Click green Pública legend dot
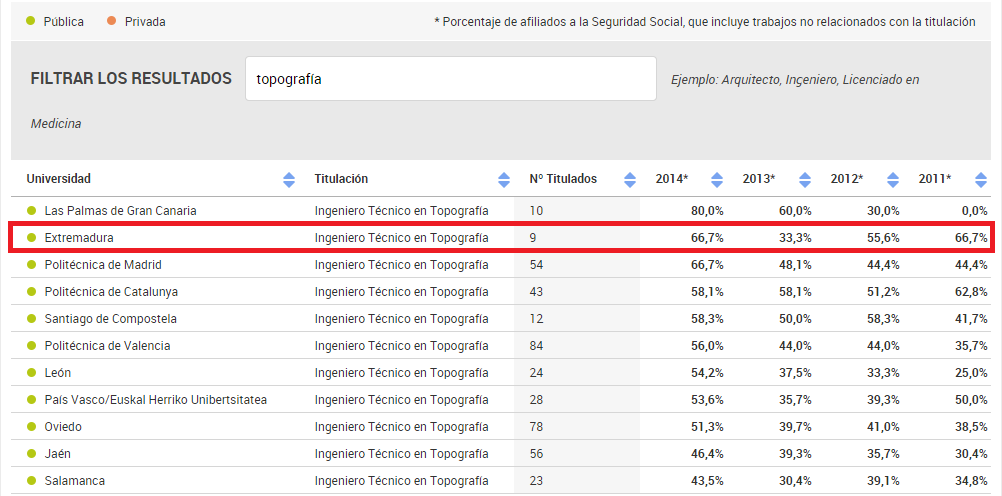The width and height of the screenshot is (1002, 496). (30, 21)
